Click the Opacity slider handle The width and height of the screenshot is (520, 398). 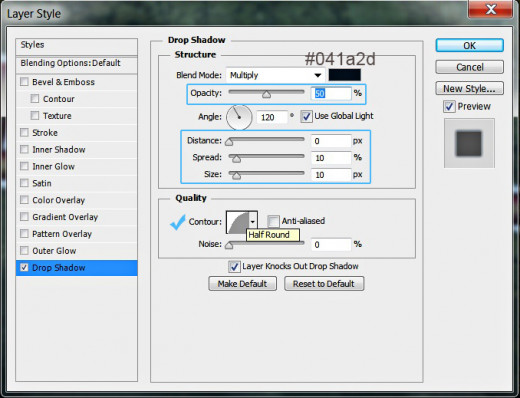[x=266, y=95]
